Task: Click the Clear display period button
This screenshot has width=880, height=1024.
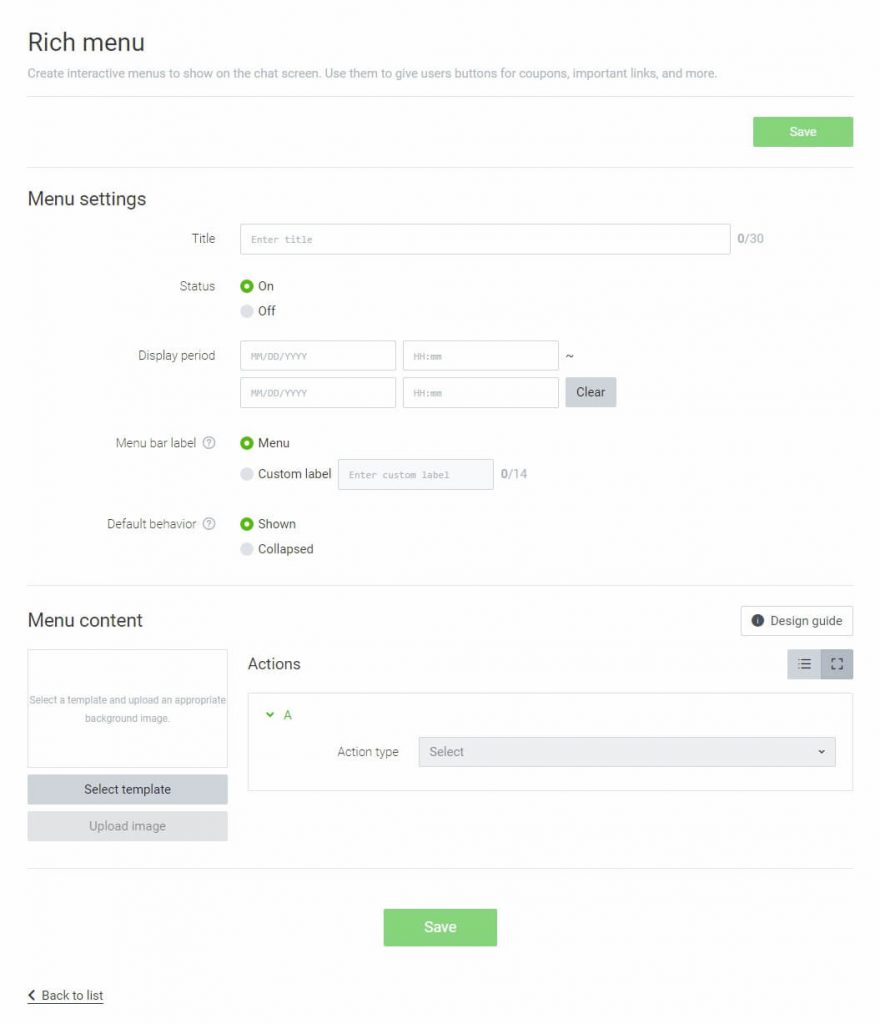Action: click(591, 392)
